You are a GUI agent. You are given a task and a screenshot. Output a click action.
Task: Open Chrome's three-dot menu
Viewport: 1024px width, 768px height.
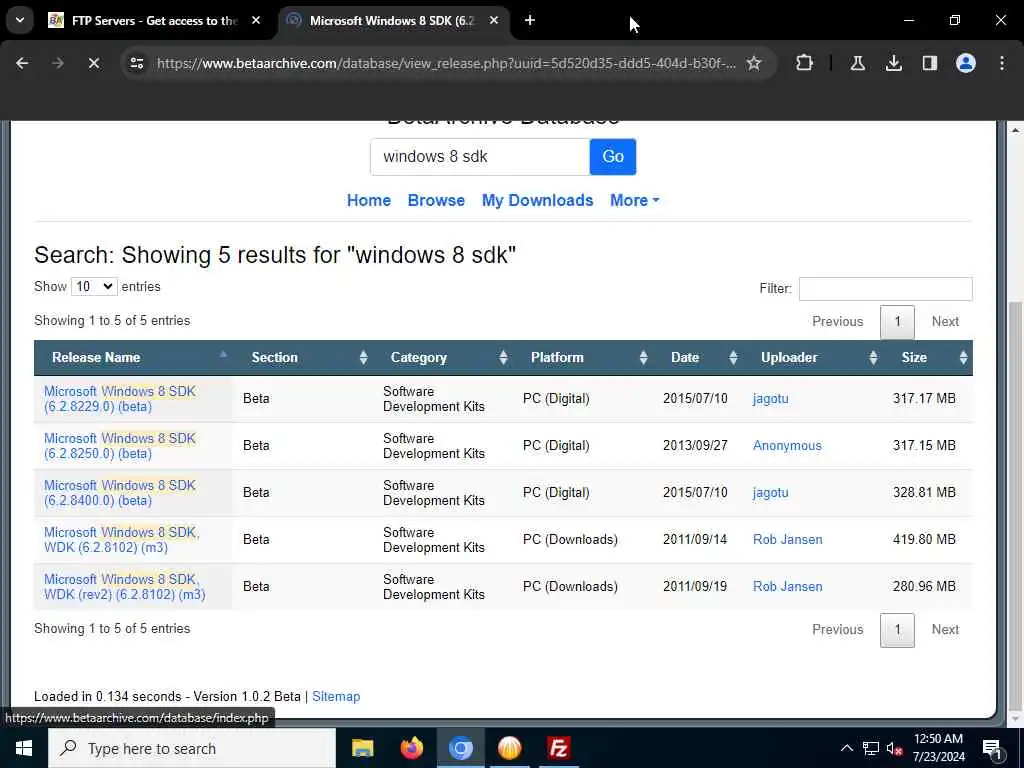pos(1001,63)
